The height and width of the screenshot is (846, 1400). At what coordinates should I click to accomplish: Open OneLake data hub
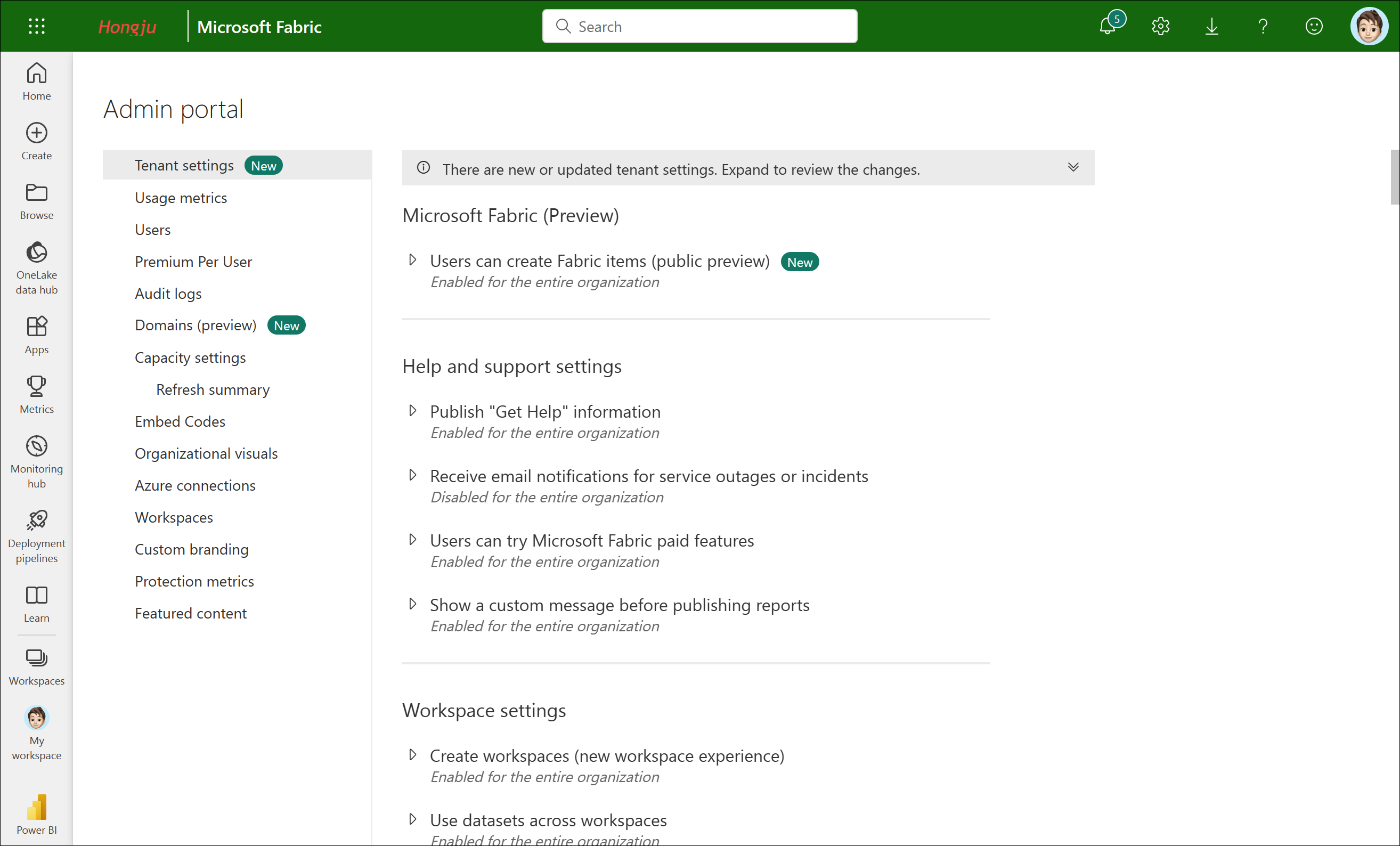36,267
